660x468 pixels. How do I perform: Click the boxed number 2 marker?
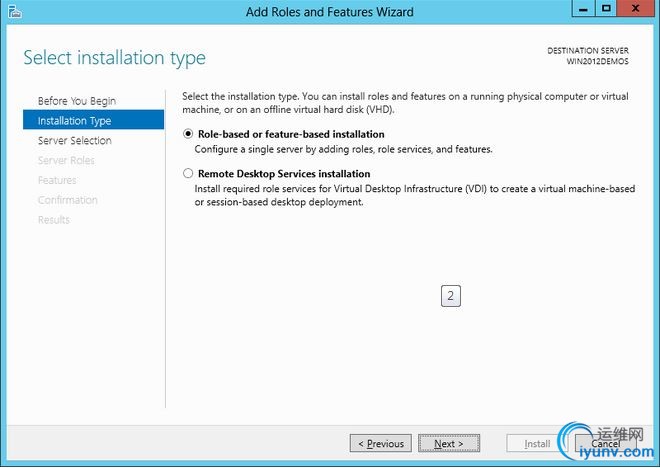click(x=451, y=296)
